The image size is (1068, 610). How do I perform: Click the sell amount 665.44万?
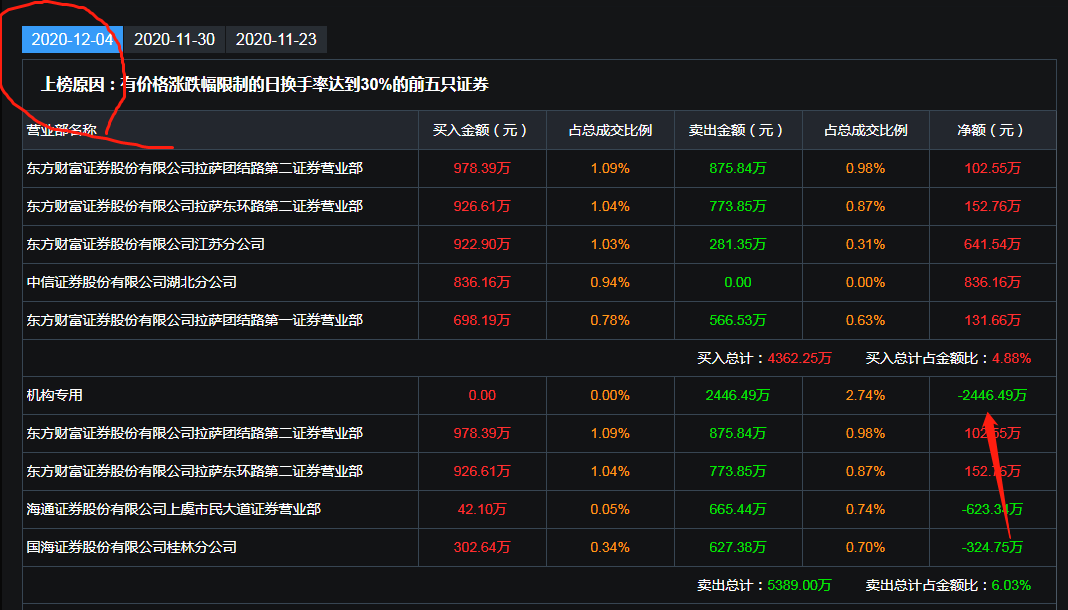(738, 509)
